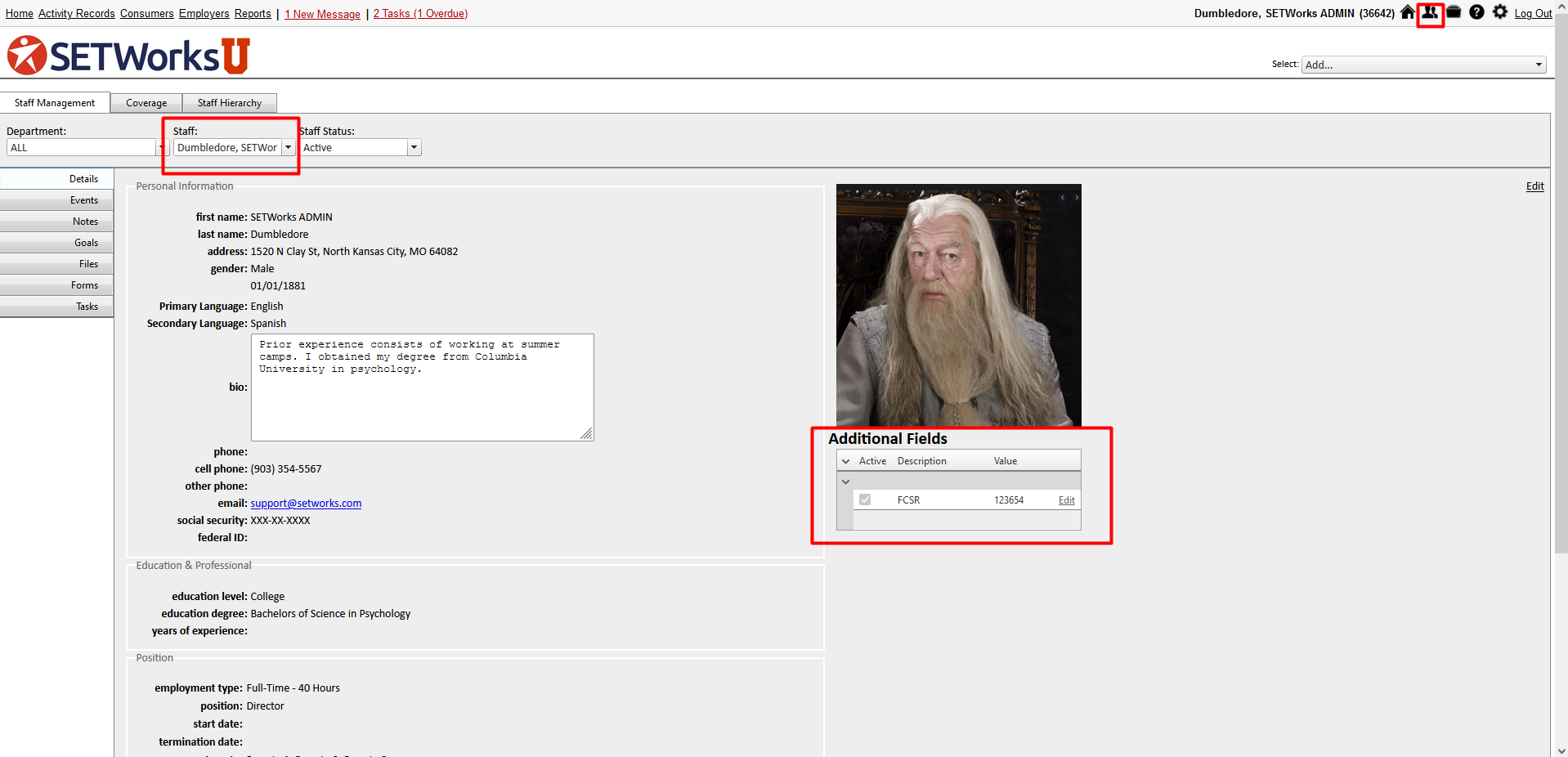Click the Bachelors of Science in Psychology text
The height and width of the screenshot is (757, 1568).
pyautogui.click(x=330, y=614)
